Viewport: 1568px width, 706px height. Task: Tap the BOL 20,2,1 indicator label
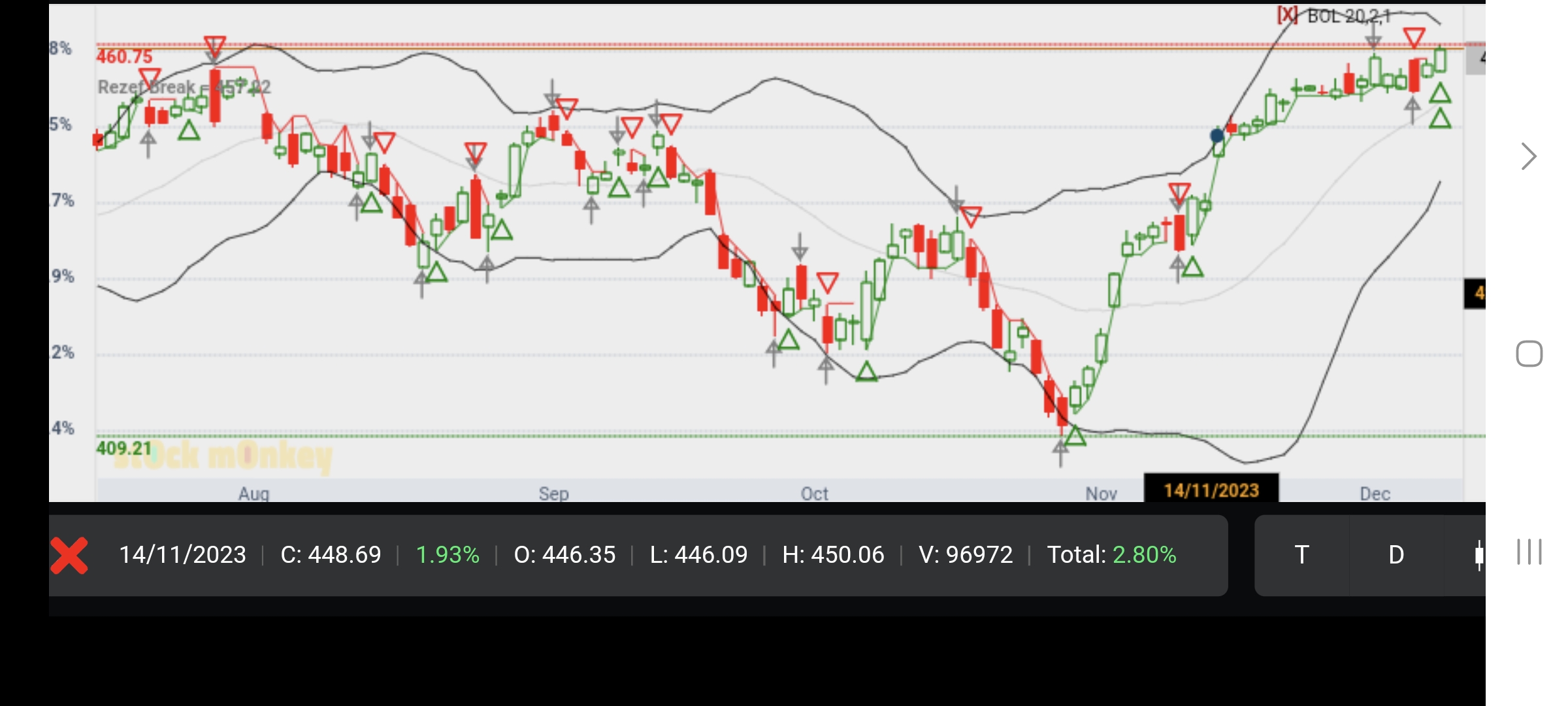coord(1349,16)
